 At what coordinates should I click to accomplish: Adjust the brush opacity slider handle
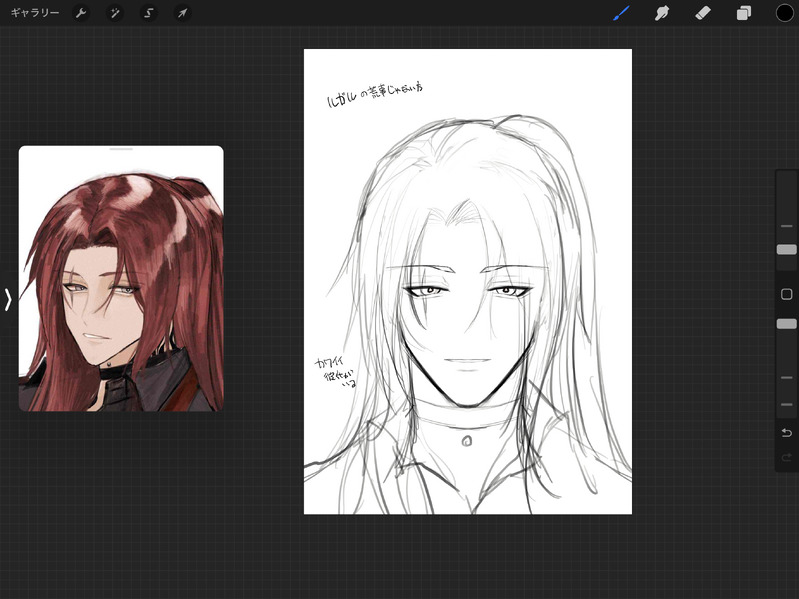coord(786,324)
